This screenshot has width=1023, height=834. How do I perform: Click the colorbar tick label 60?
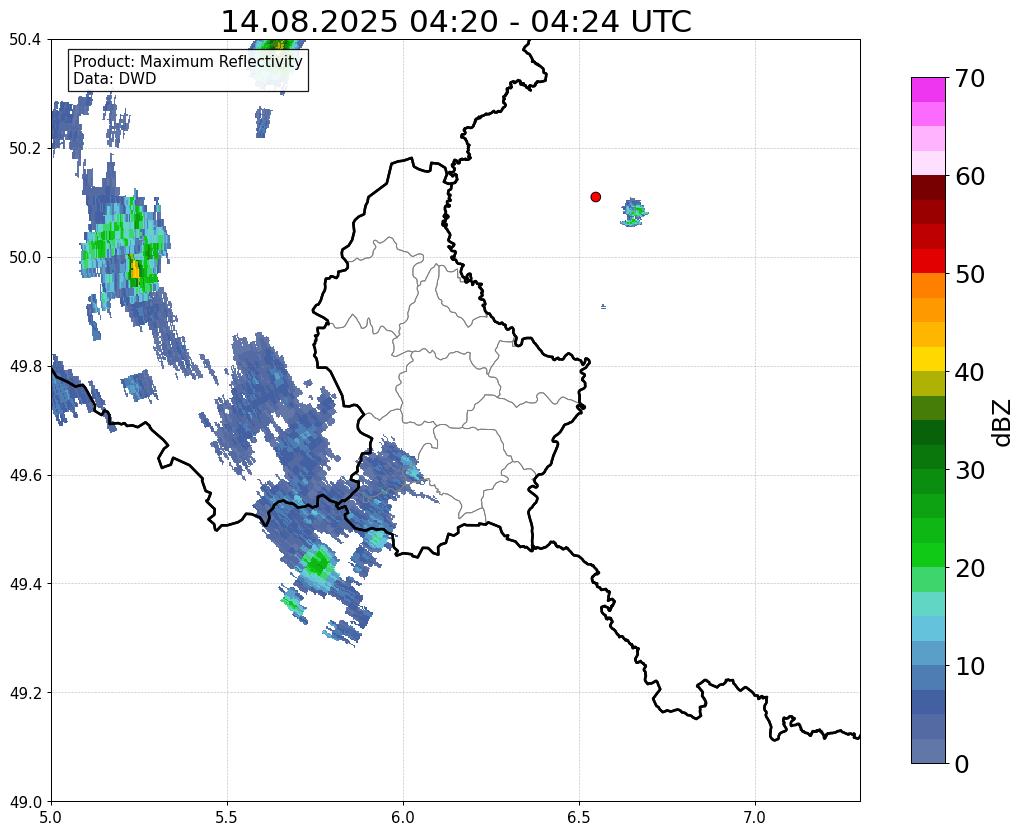(970, 176)
